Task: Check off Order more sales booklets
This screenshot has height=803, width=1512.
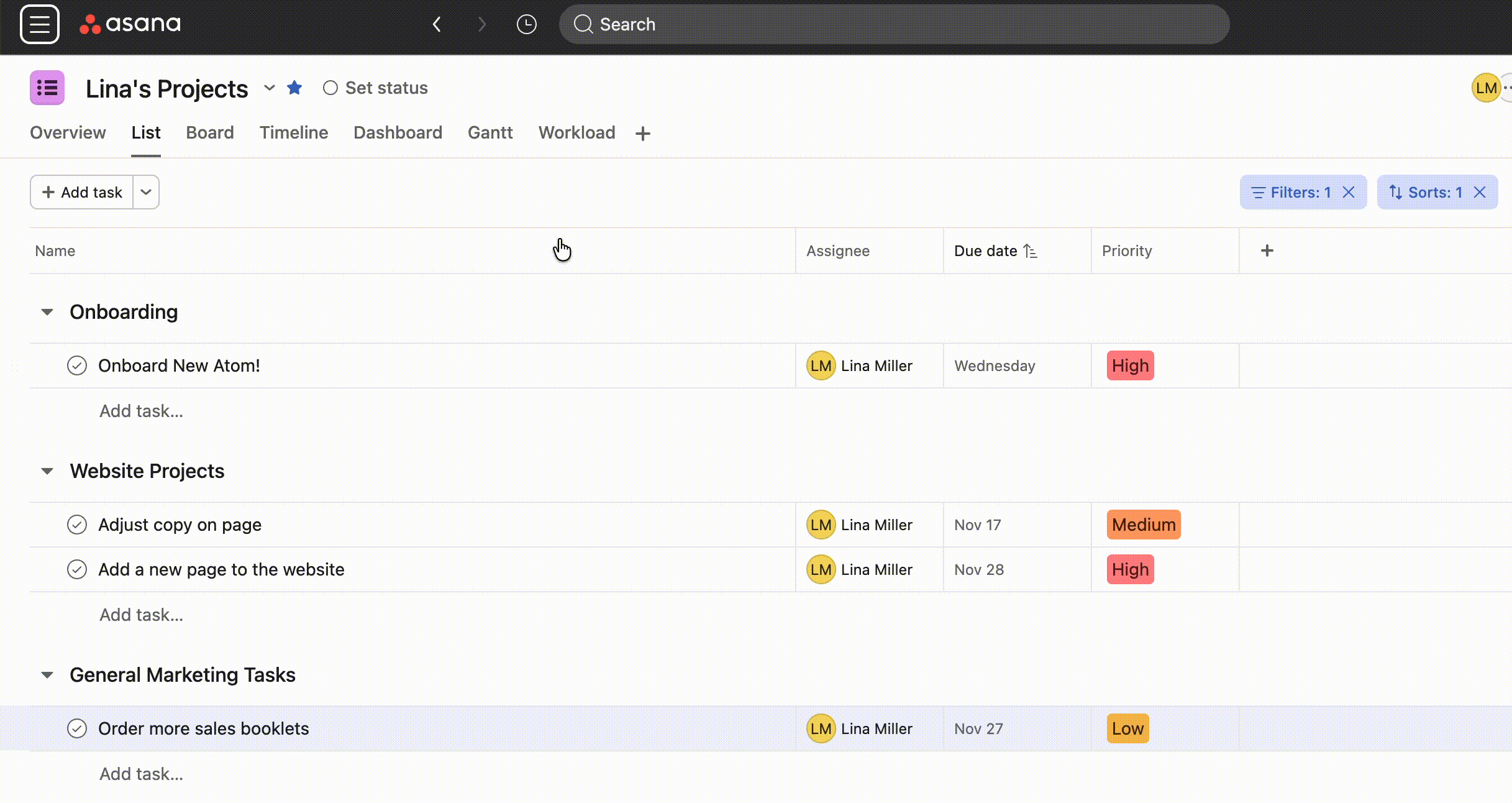Action: (x=77, y=728)
